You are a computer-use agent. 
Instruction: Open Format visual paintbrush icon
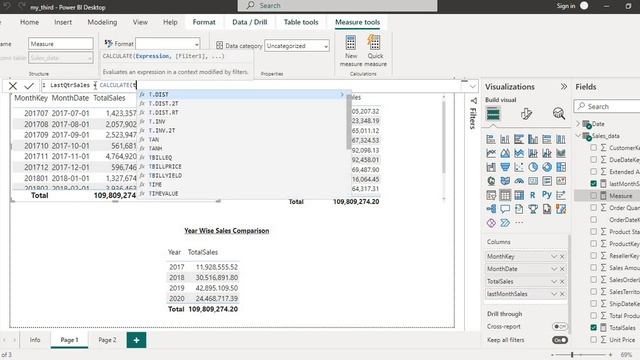526,113
